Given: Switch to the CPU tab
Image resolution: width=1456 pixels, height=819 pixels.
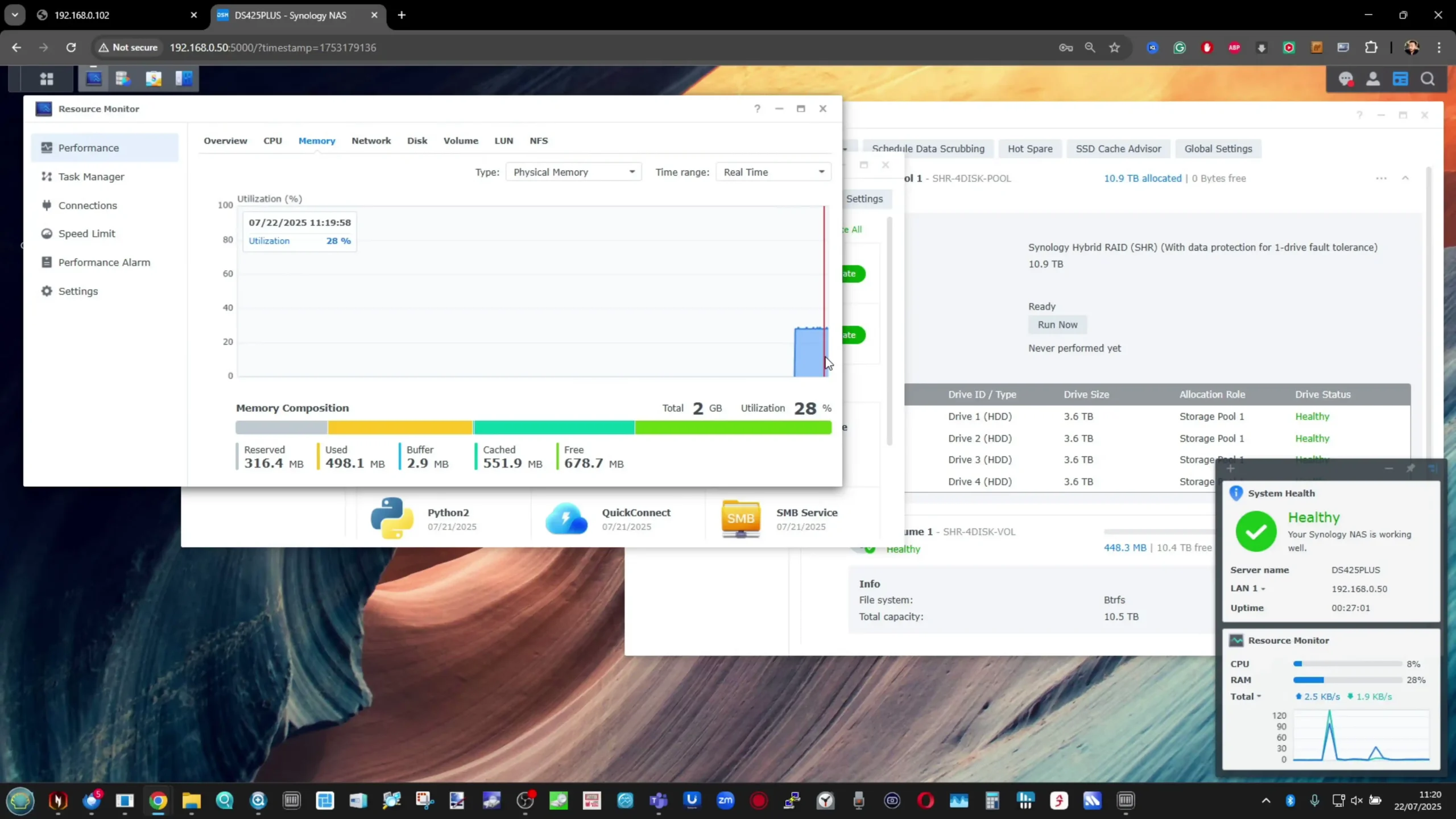Looking at the screenshot, I should pyautogui.click(x=272, y=140).
